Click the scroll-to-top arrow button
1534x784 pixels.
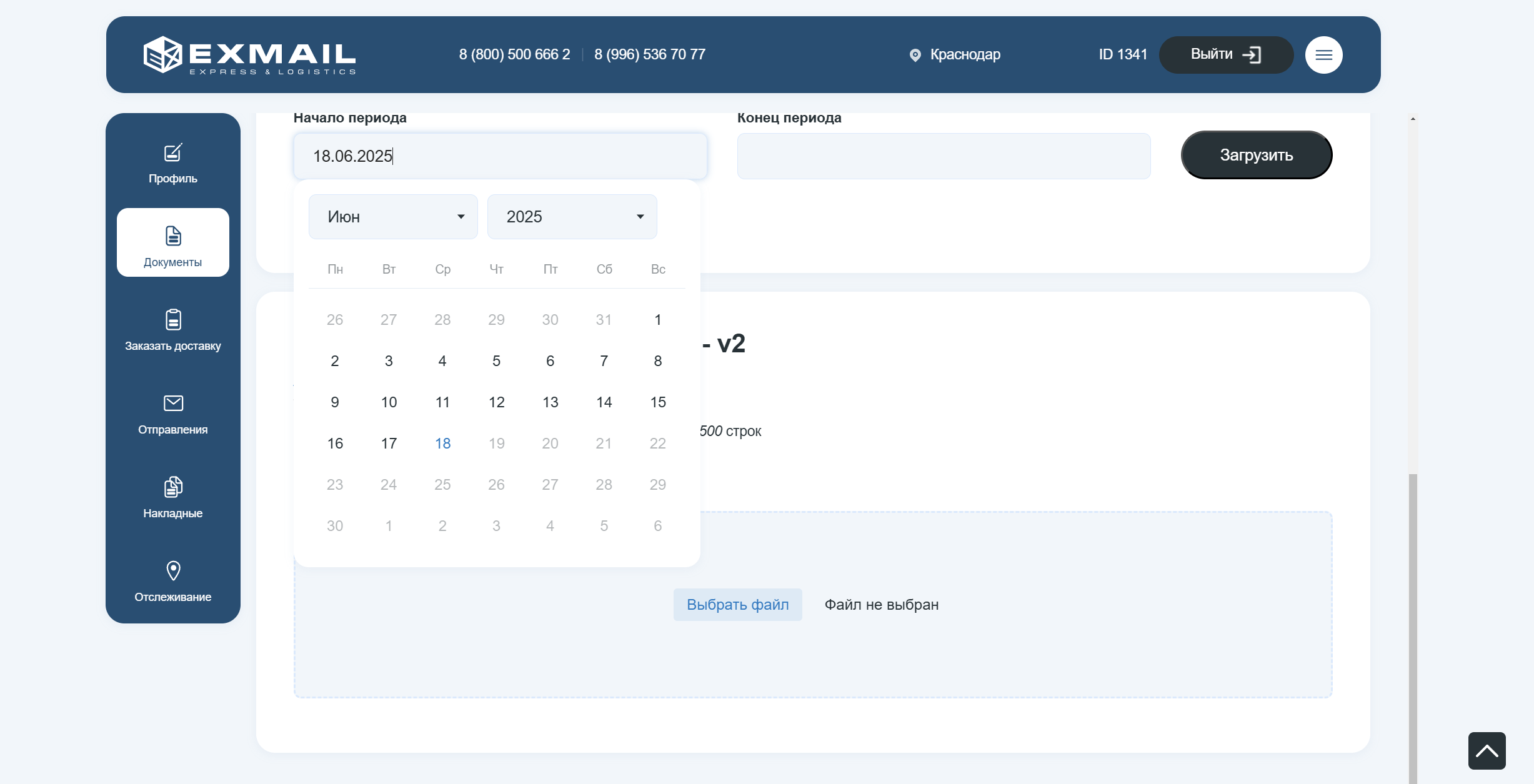tap(1487, 751)
